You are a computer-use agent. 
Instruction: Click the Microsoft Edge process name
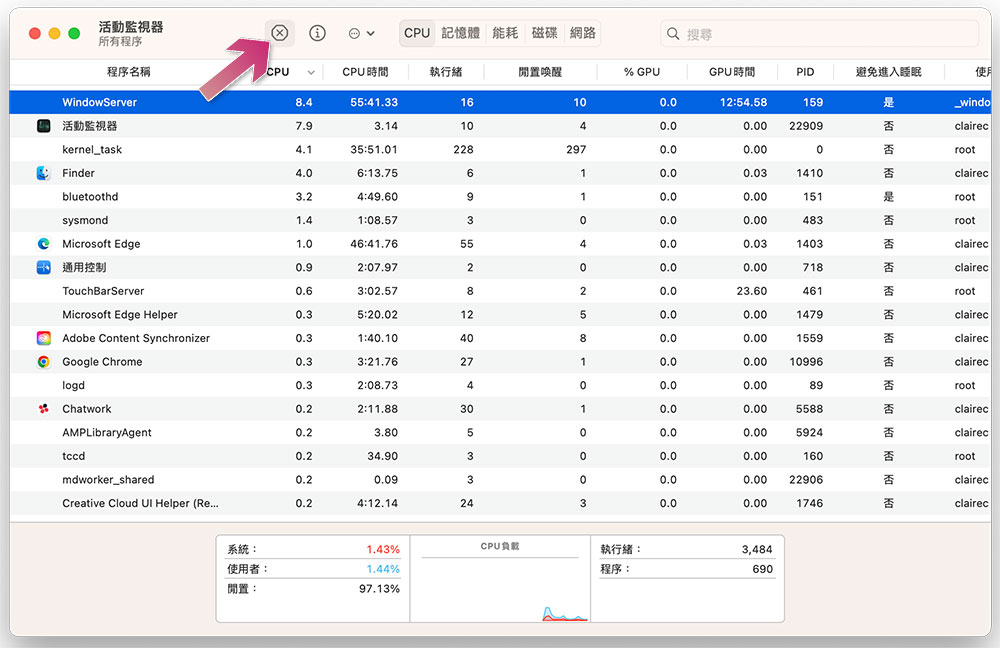coord(101,244)
